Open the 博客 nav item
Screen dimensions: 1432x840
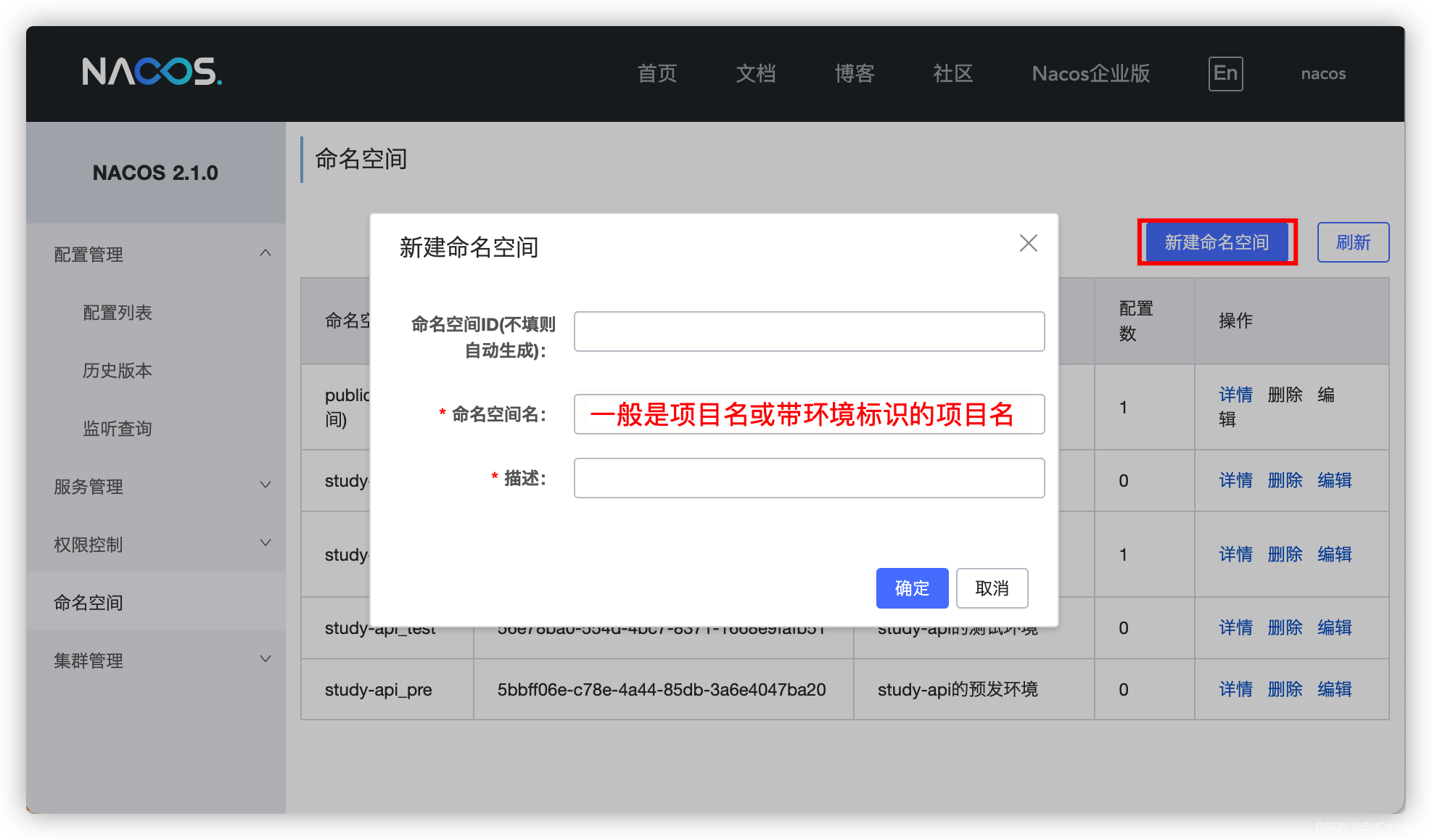coord(855,73)
